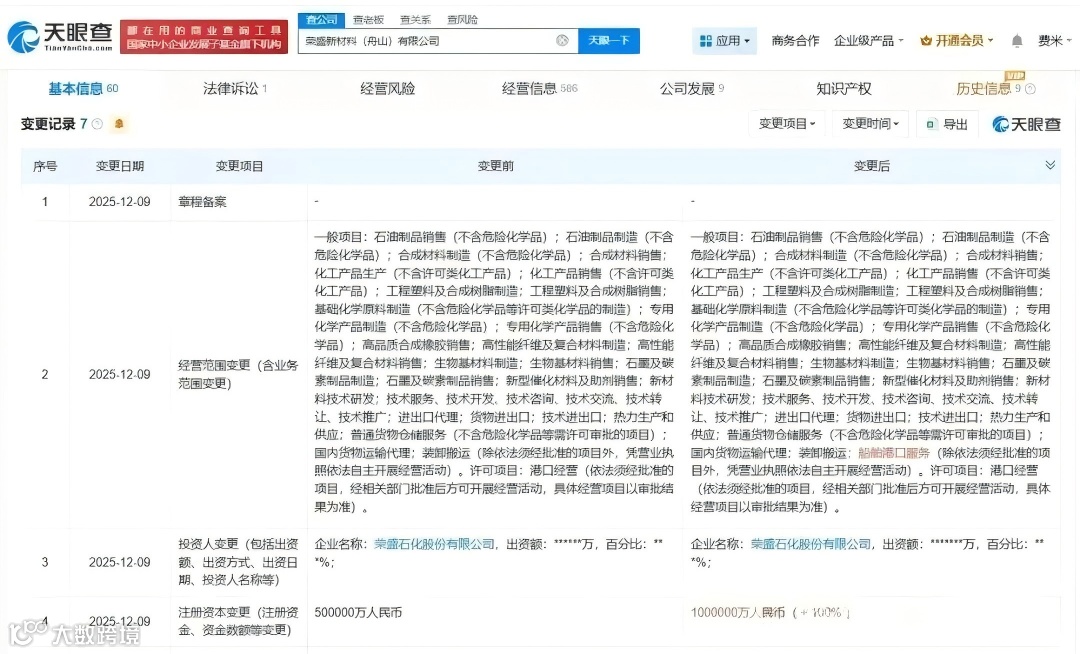Click the 变更后 column header
Screen dimensions: 1080x654
pos(871,166)
